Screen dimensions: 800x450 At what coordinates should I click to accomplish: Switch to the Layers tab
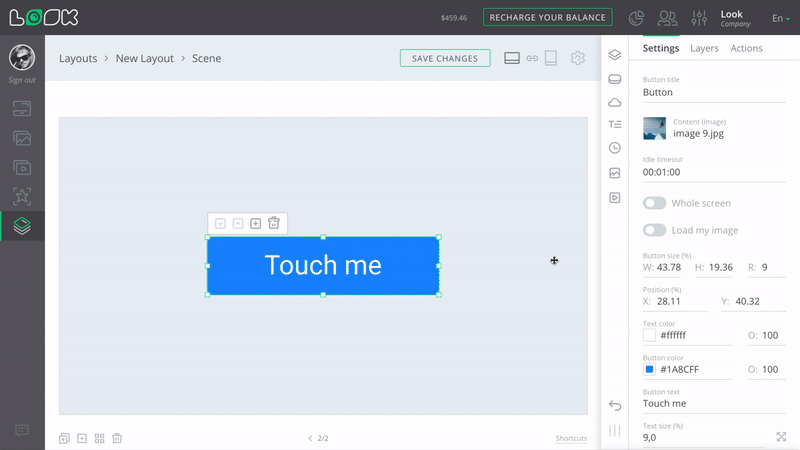pyautogui.click(x=704, y=48)
